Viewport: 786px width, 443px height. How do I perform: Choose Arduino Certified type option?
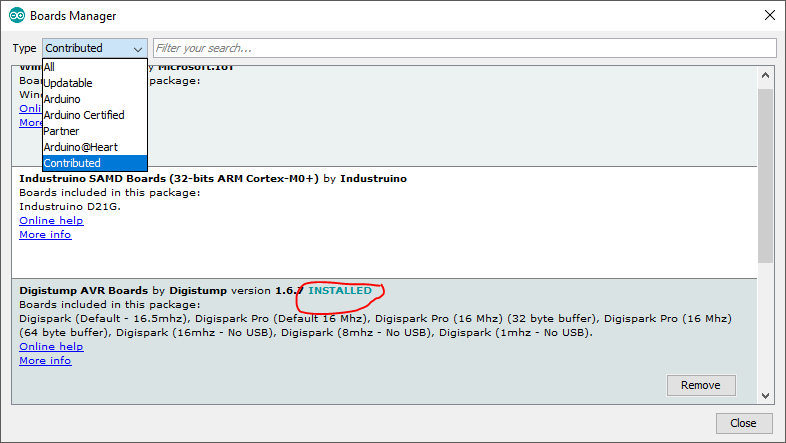click(95, 115)
